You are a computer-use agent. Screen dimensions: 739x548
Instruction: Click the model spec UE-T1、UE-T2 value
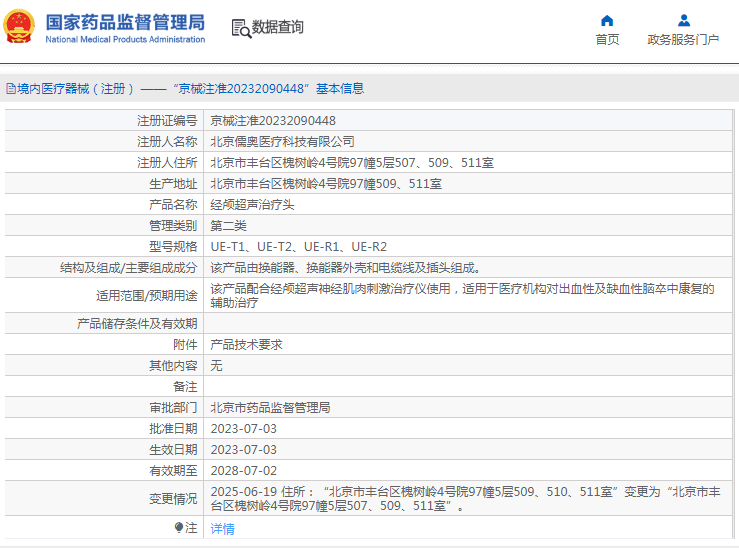tap(298, 246)
